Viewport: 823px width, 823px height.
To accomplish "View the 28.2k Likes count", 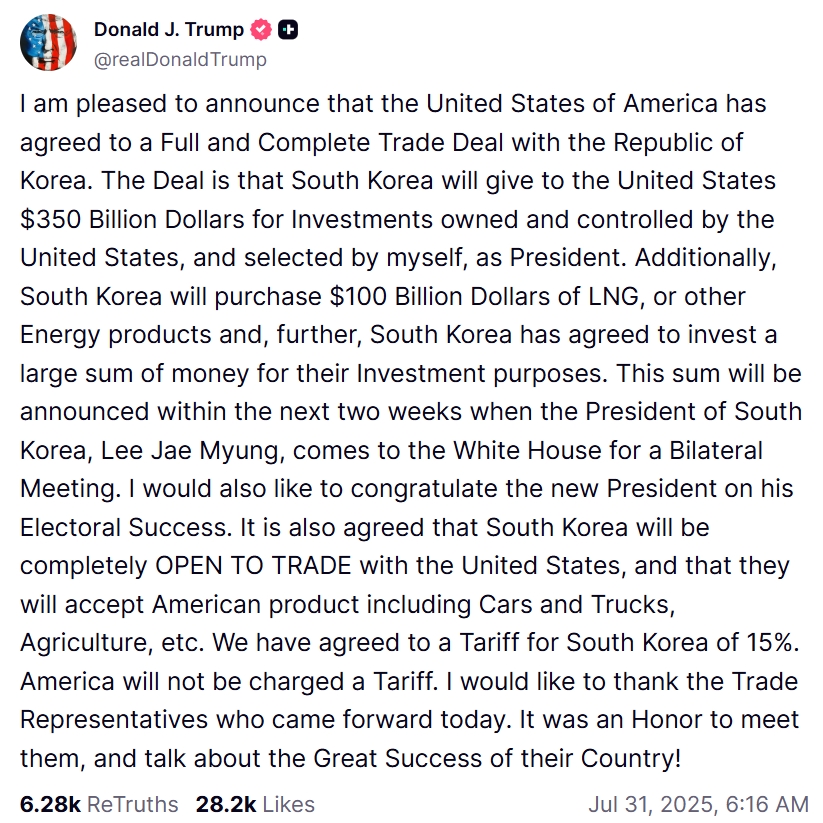I will pyautogui.click(x=226, y=804).
